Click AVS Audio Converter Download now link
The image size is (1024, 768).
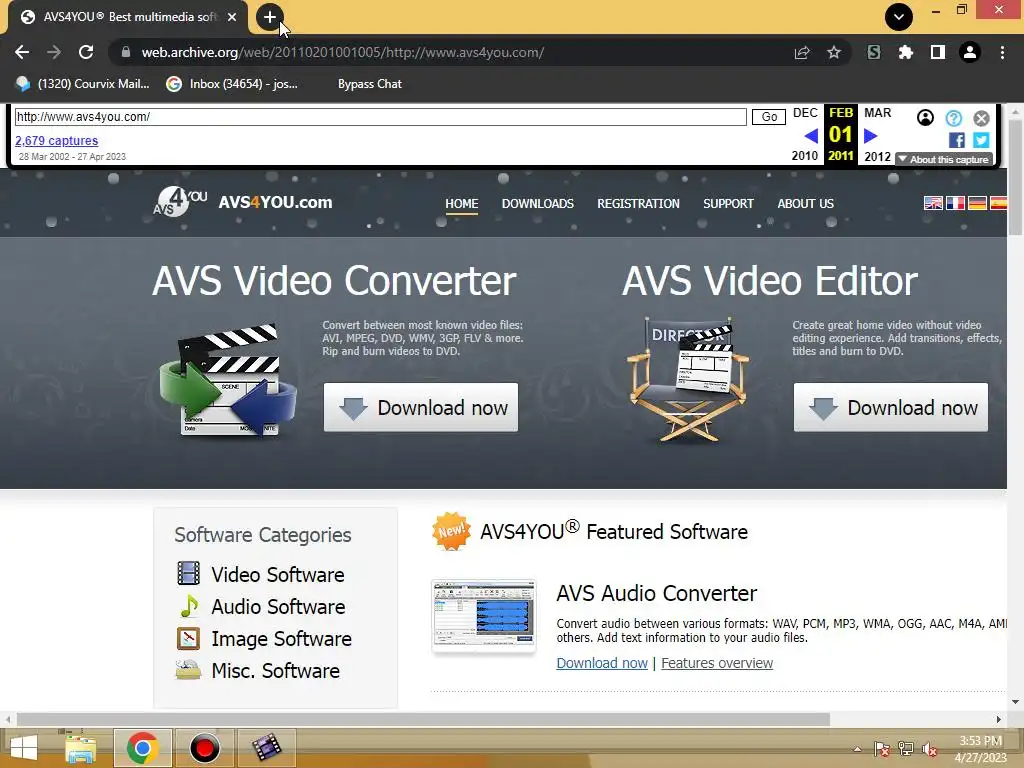(602, 664)
